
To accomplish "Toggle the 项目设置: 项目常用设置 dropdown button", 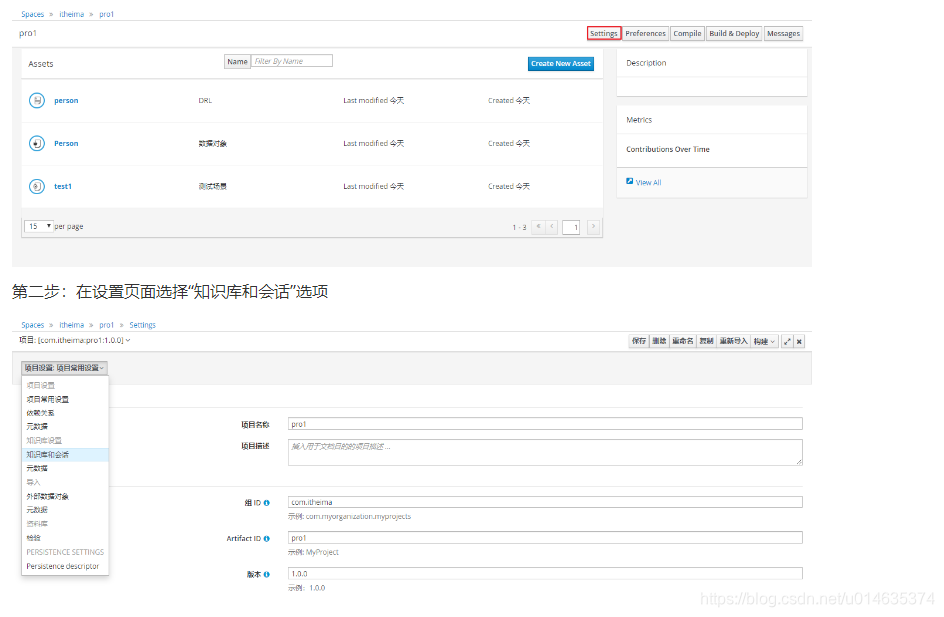I will coord(64,368).
